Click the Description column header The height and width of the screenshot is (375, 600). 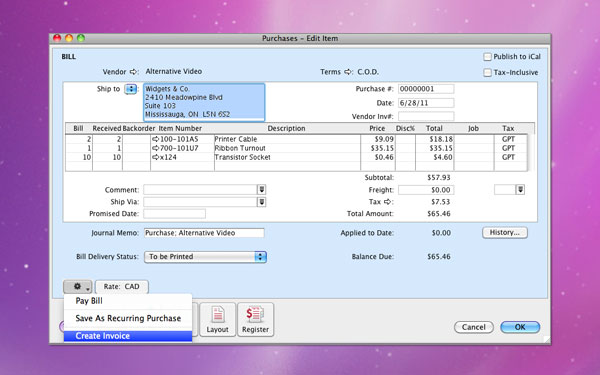(x=287, y=129)
